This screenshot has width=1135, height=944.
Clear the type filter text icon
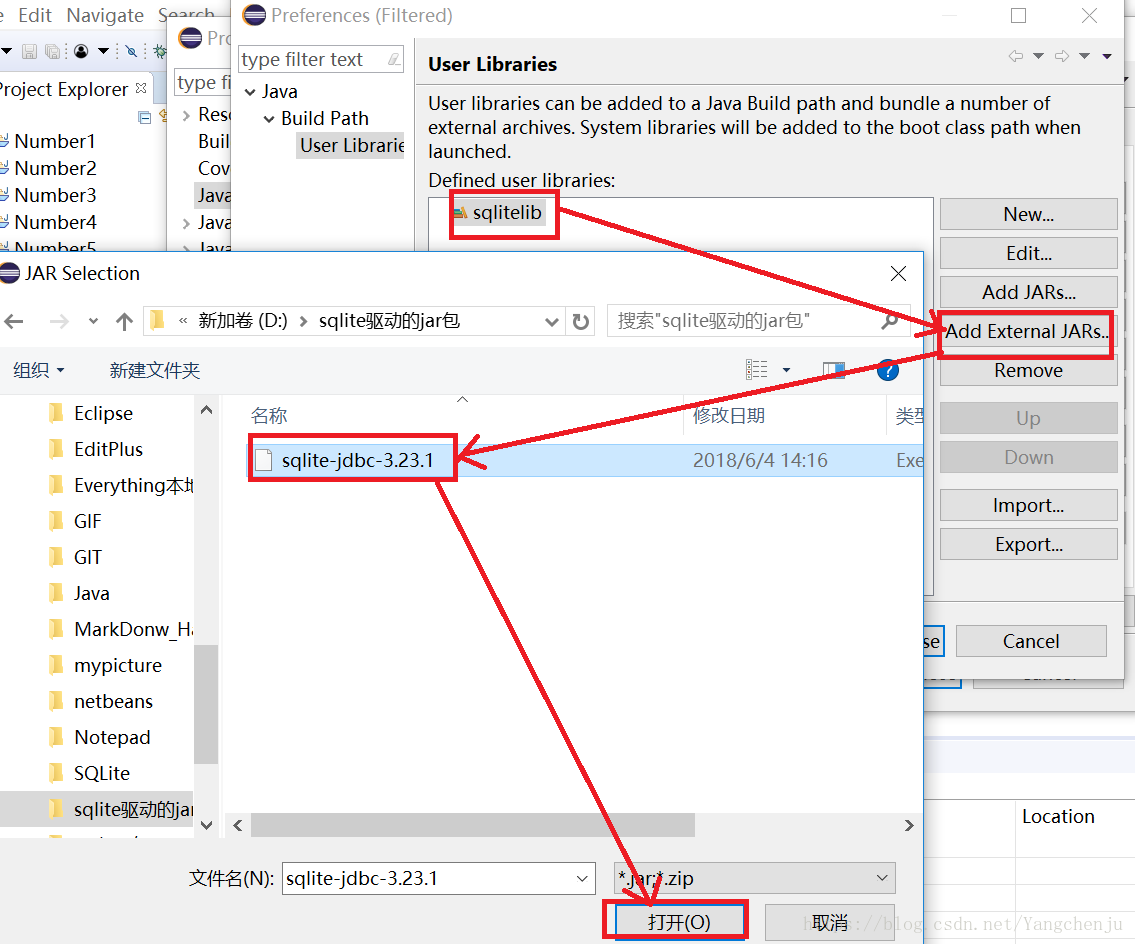tap(394, 59)
